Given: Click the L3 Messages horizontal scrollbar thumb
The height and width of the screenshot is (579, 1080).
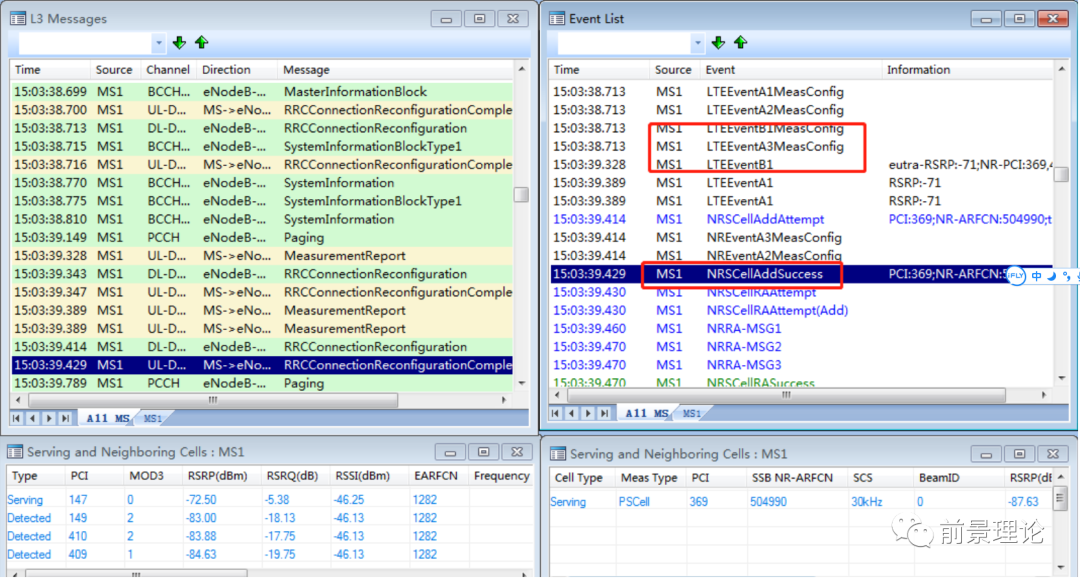Looking at the screenshot, I should pos(213,400).
